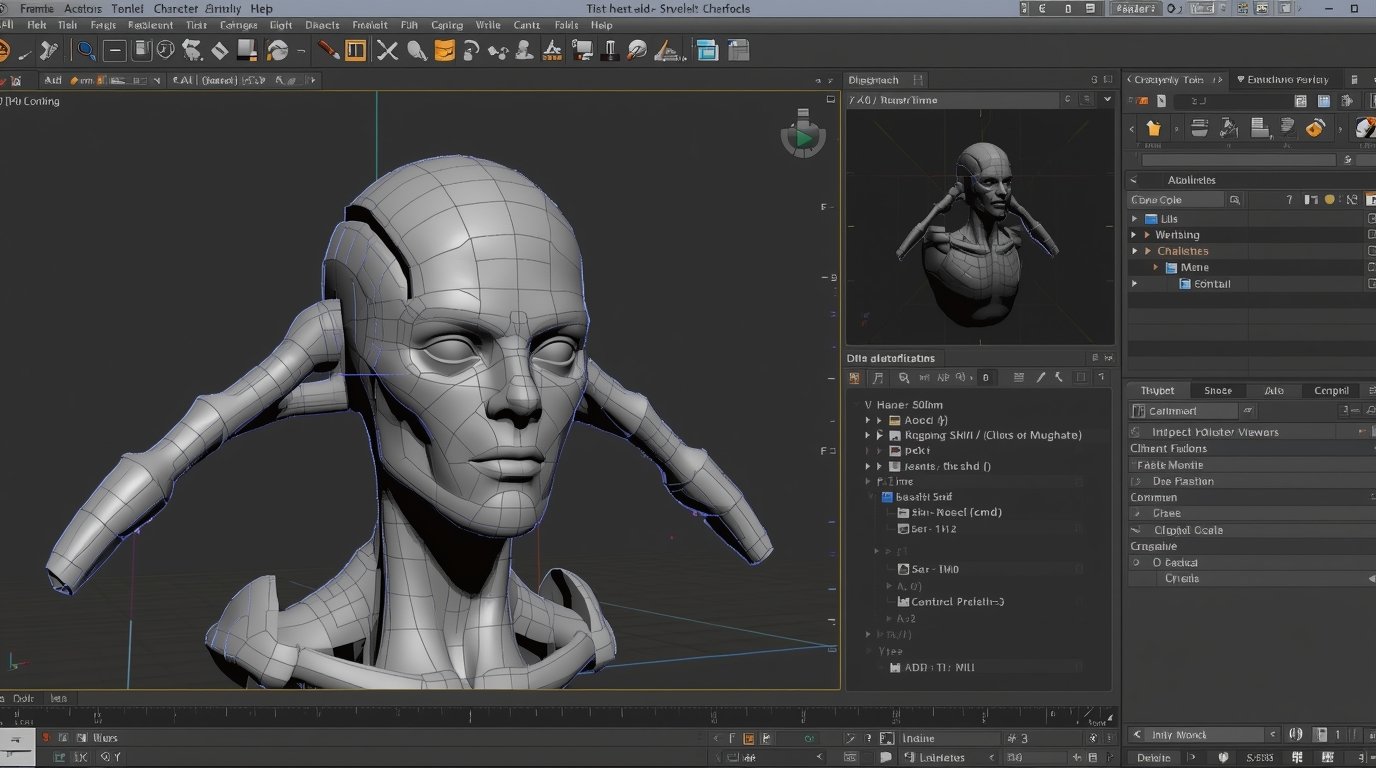Image resolution: width=1376 pixels, height=768 pixels.
Task: Toggle the checkbox on the Chalishes row
Action: 1370,251
